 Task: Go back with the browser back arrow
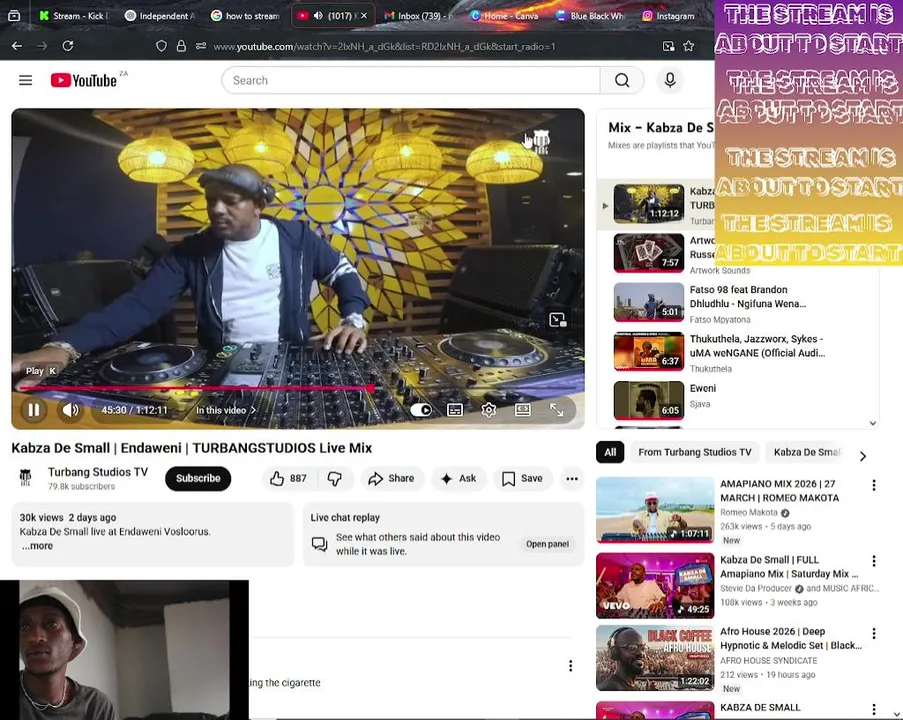(17, 46)
